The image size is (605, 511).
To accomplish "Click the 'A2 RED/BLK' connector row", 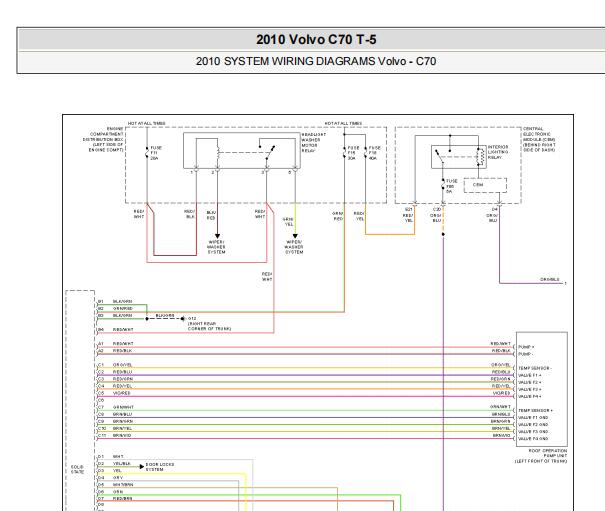I will pos(115,351).
